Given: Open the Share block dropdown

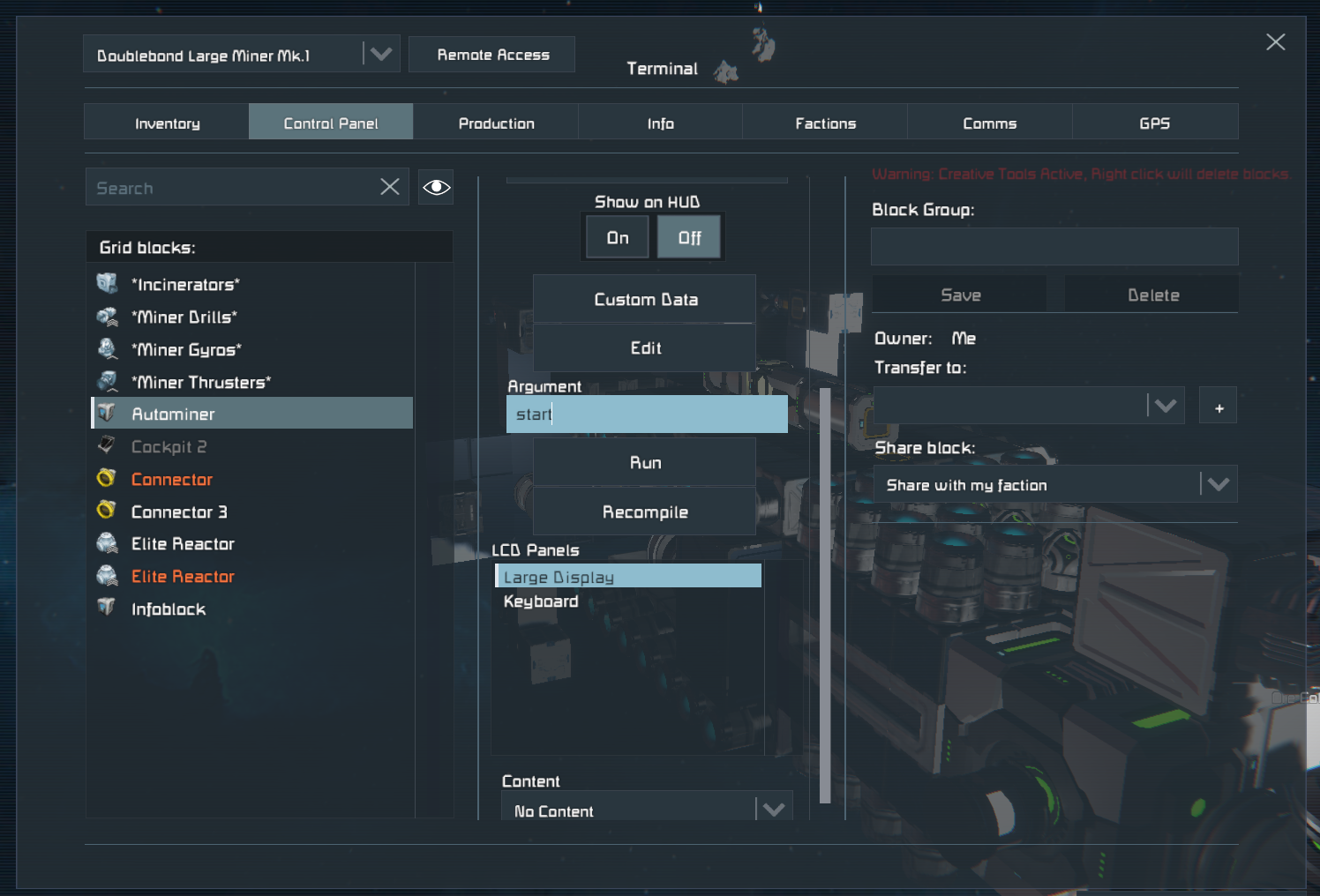Looking at the screenshot, I should [x=1219, y=484].
